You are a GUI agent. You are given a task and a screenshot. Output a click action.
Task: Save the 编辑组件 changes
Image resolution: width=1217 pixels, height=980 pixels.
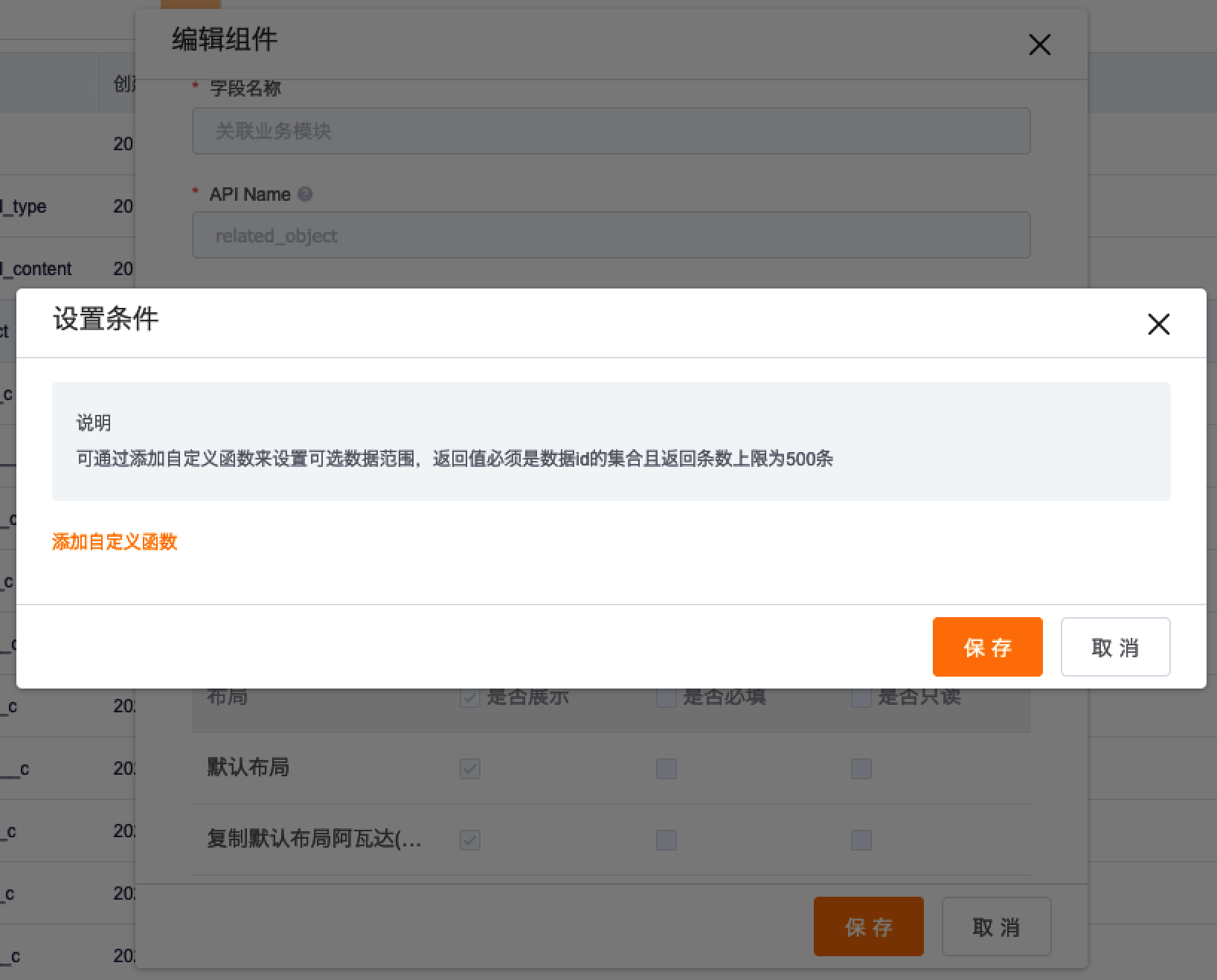(x=867, y=926)
